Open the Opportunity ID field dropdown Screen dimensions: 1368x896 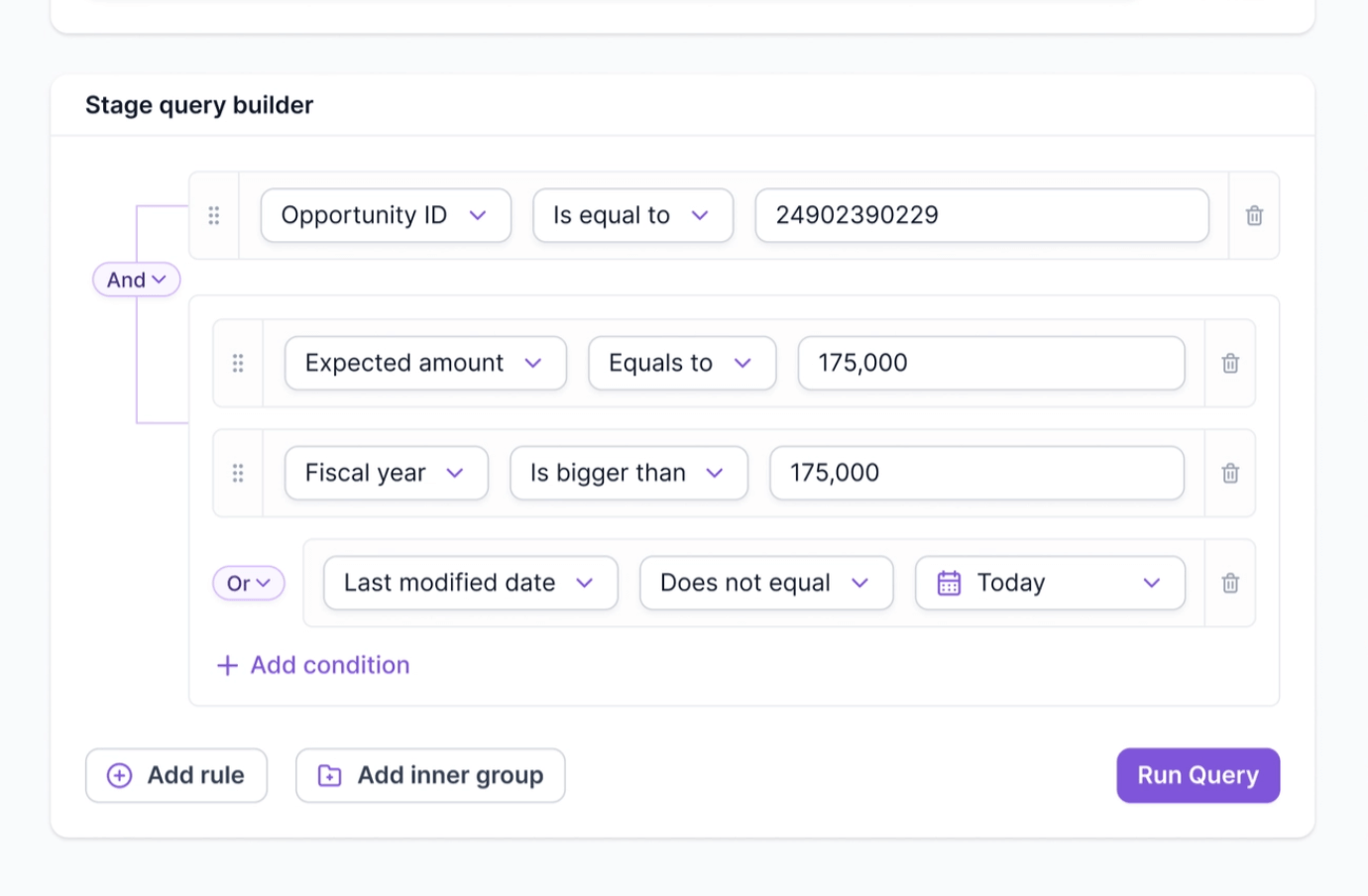pyautogui.click(x=386, y=215)
